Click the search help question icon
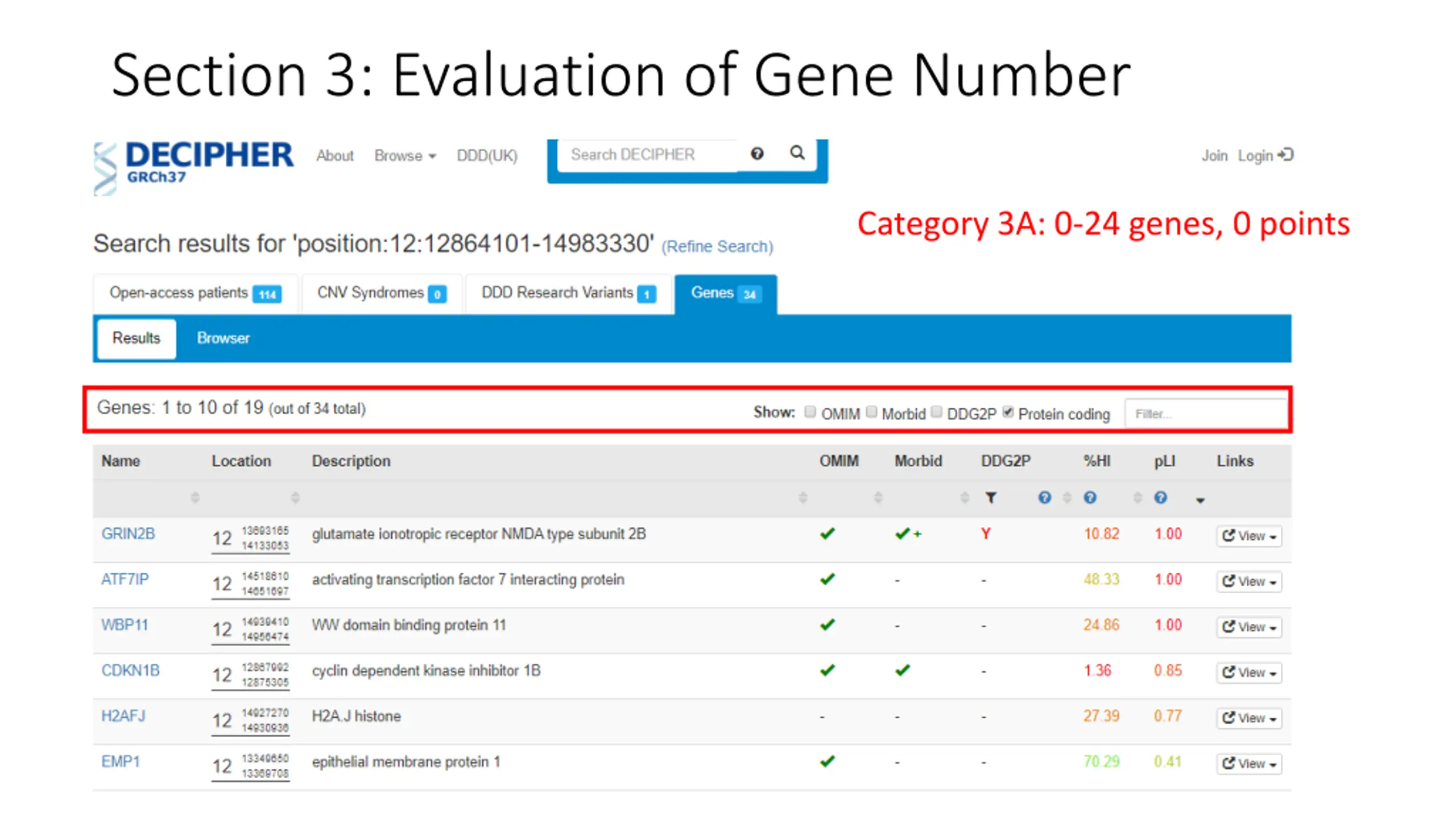The width and height of the screenshot is (1456, 819). [x=757, y=154]
